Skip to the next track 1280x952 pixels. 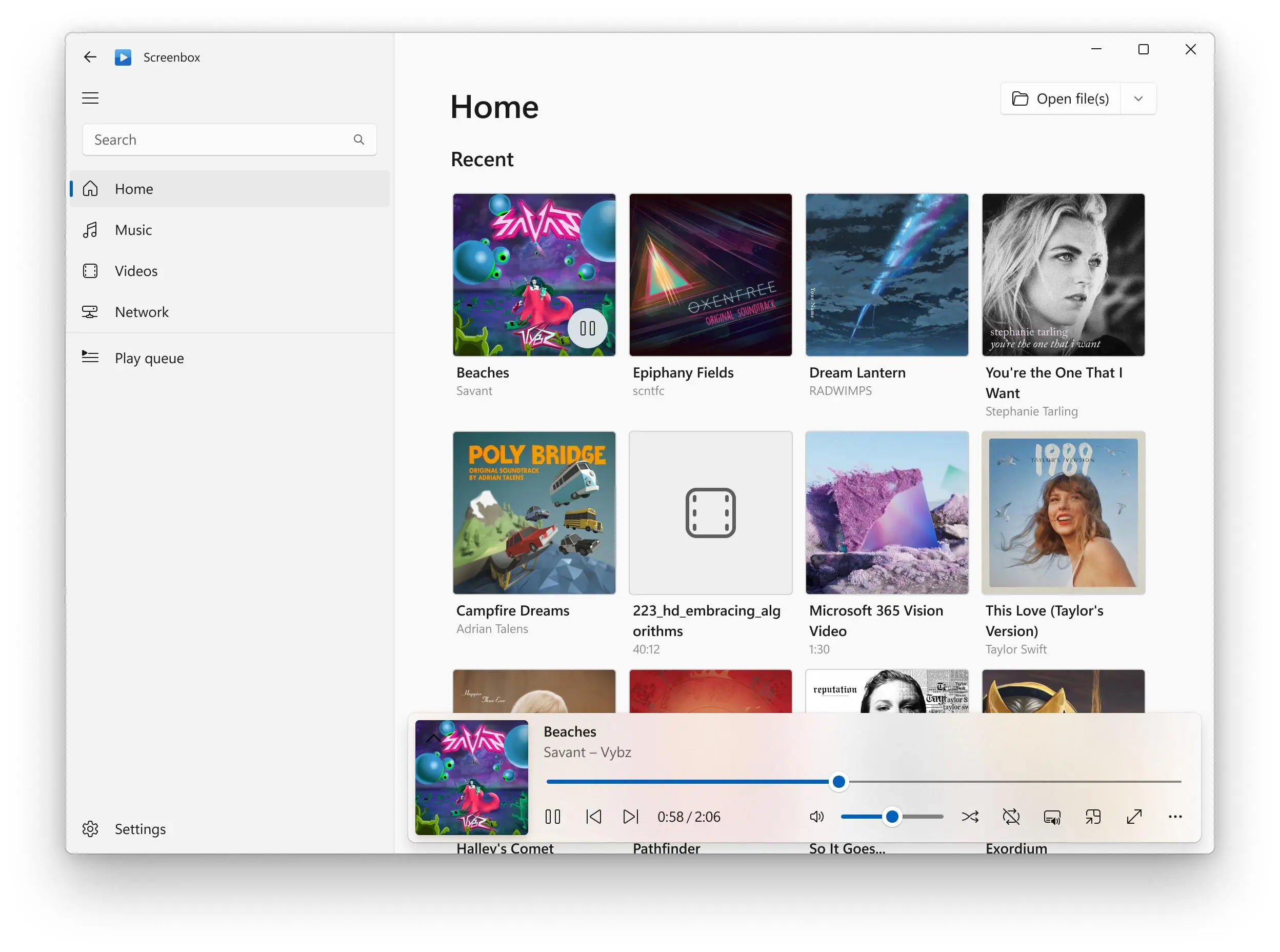pyautogui.click(x=631, y=817)
